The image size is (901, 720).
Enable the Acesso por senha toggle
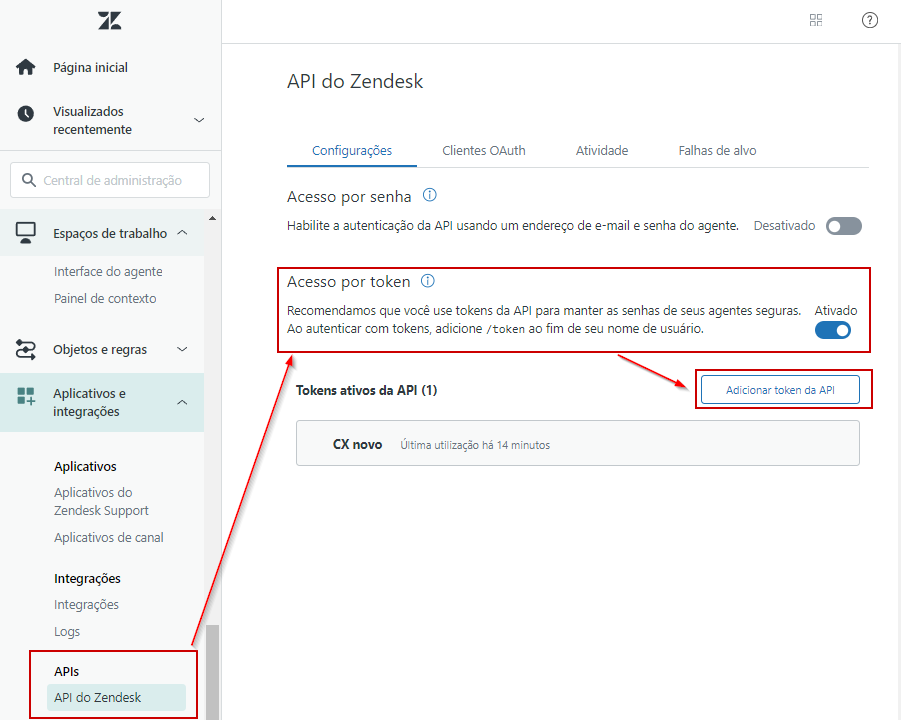coord(844,226)
